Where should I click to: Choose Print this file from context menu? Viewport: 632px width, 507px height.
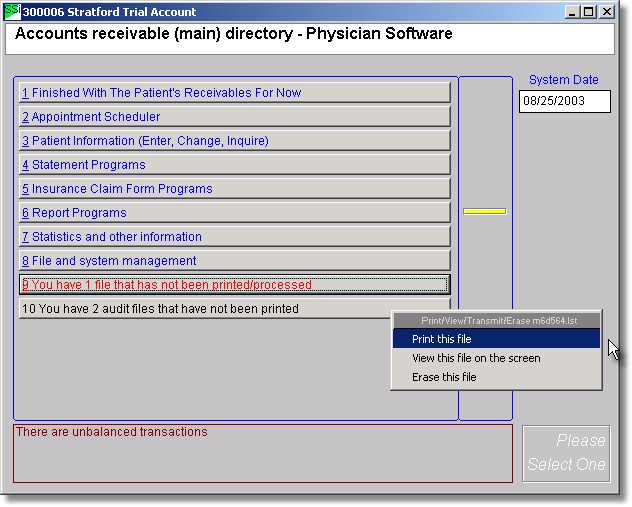point(496,339)
